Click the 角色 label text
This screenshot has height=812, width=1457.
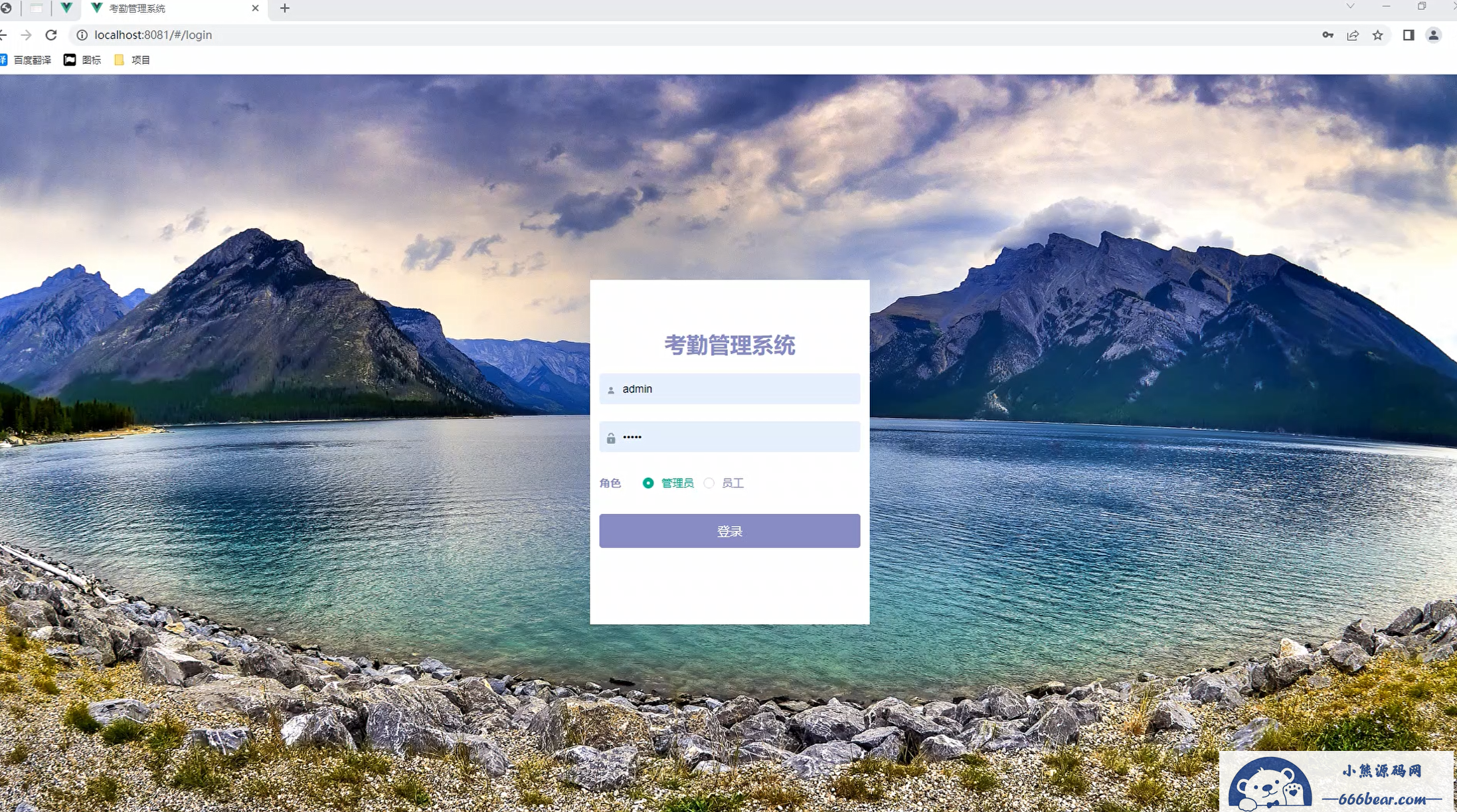coord(610,483)
